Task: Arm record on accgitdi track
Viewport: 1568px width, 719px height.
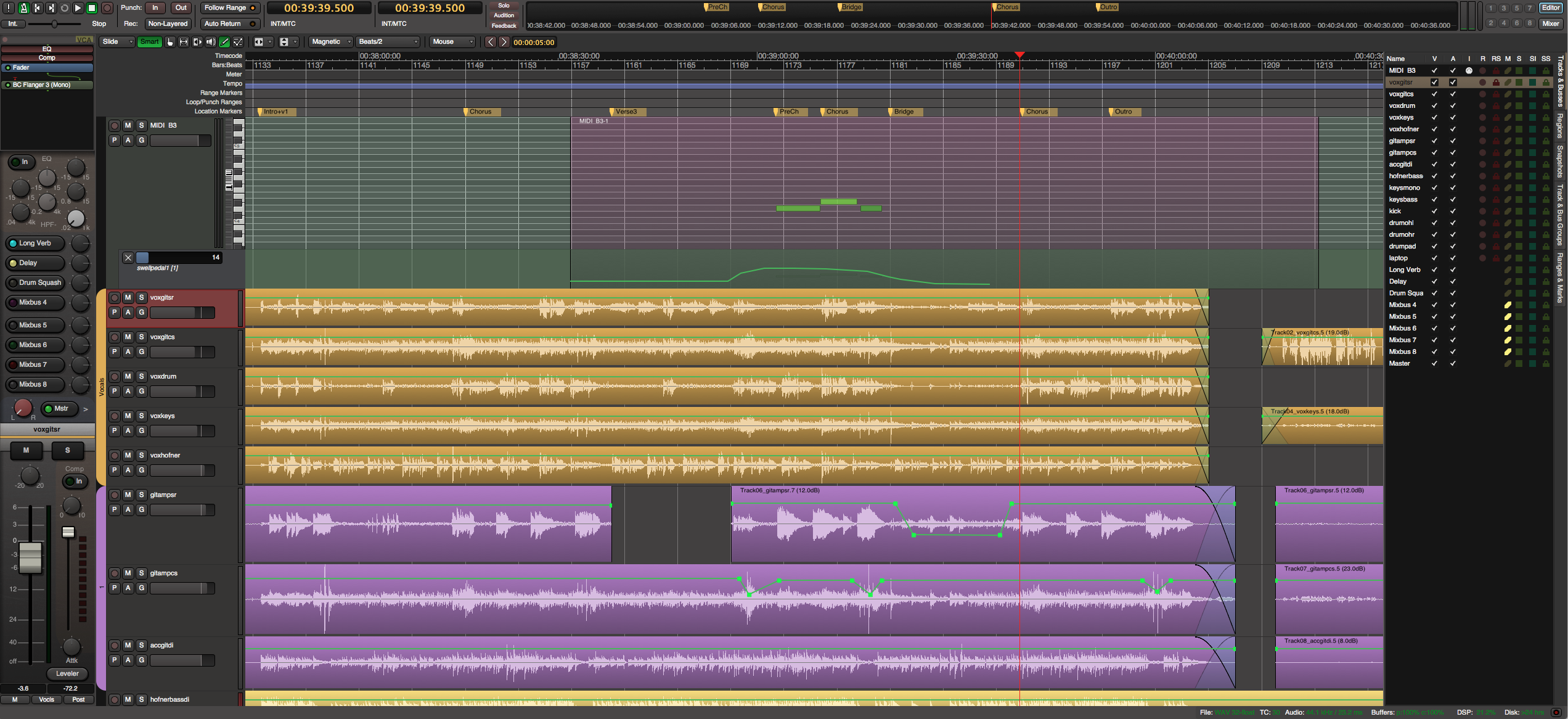Action: pyautogui.click(x=115, y=646)
